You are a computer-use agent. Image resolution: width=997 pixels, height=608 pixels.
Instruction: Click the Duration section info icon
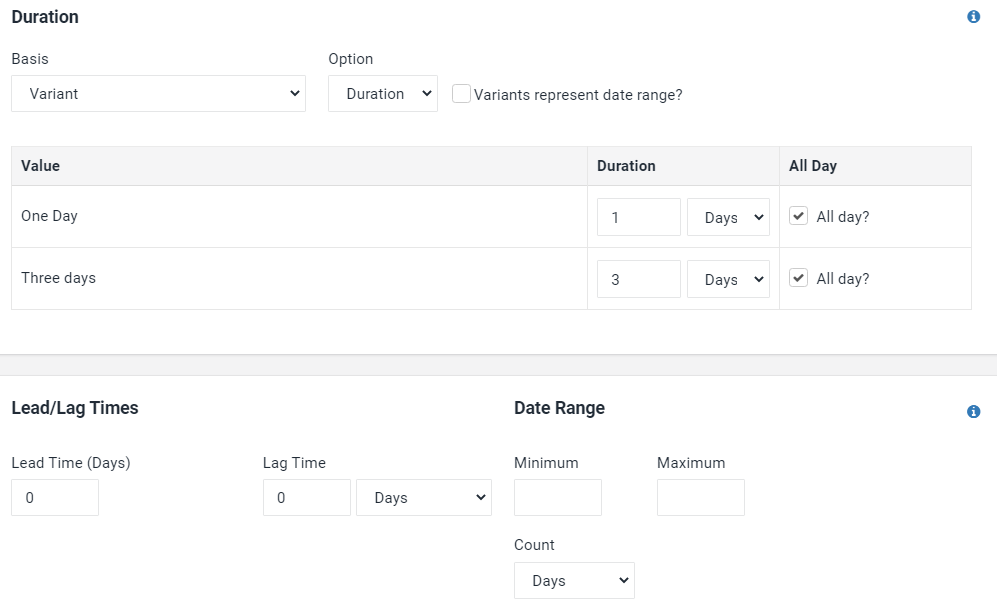click(973, 17)
